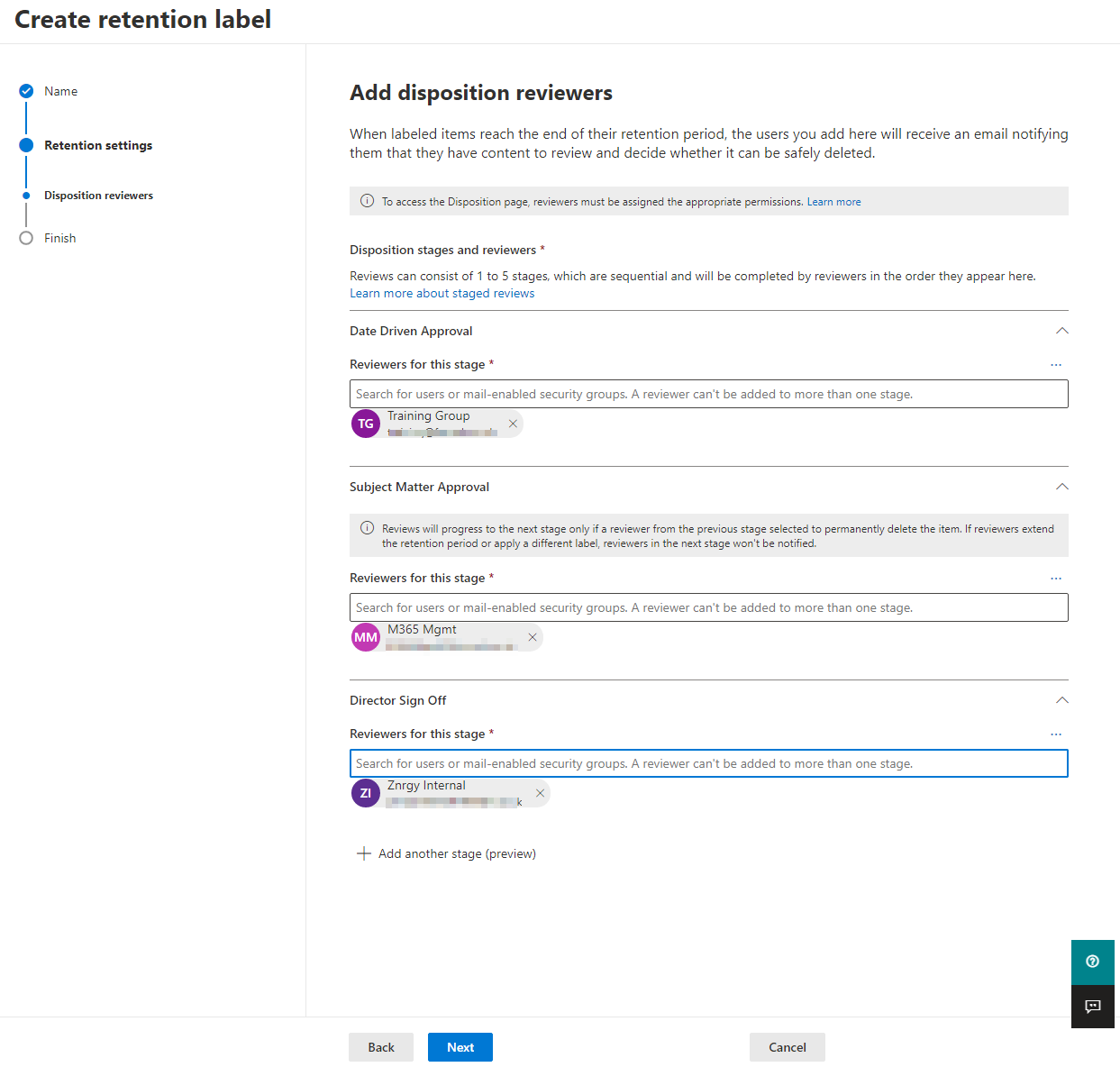1120x1067 pixels.
Task: Collapse the Date Driven Approval stage
Action: tap(1061, 331)
